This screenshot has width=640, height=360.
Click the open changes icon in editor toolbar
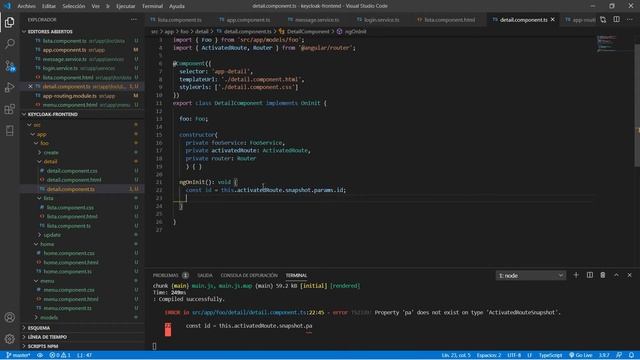[603, 20]
